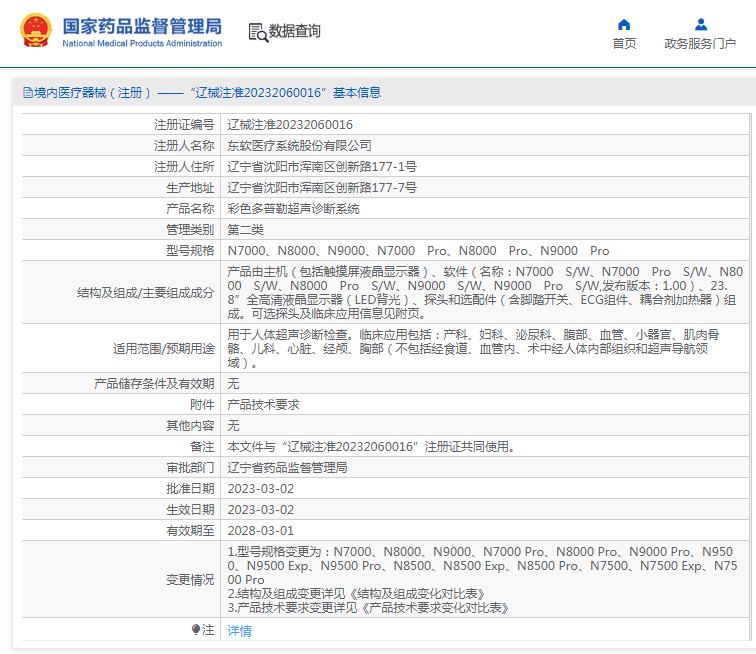Screen dimensions: 756x654
Task: Click the lightbulb icon beside 注
Action: coord(196,630)
